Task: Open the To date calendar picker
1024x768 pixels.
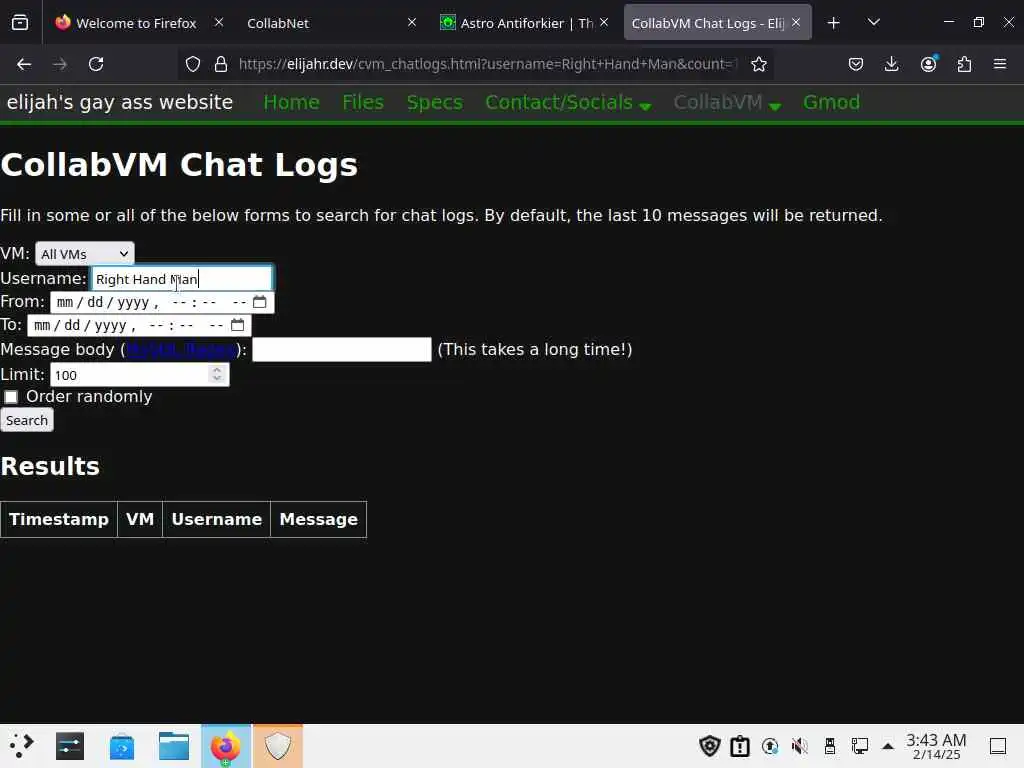Action: [x=237, y=325]
